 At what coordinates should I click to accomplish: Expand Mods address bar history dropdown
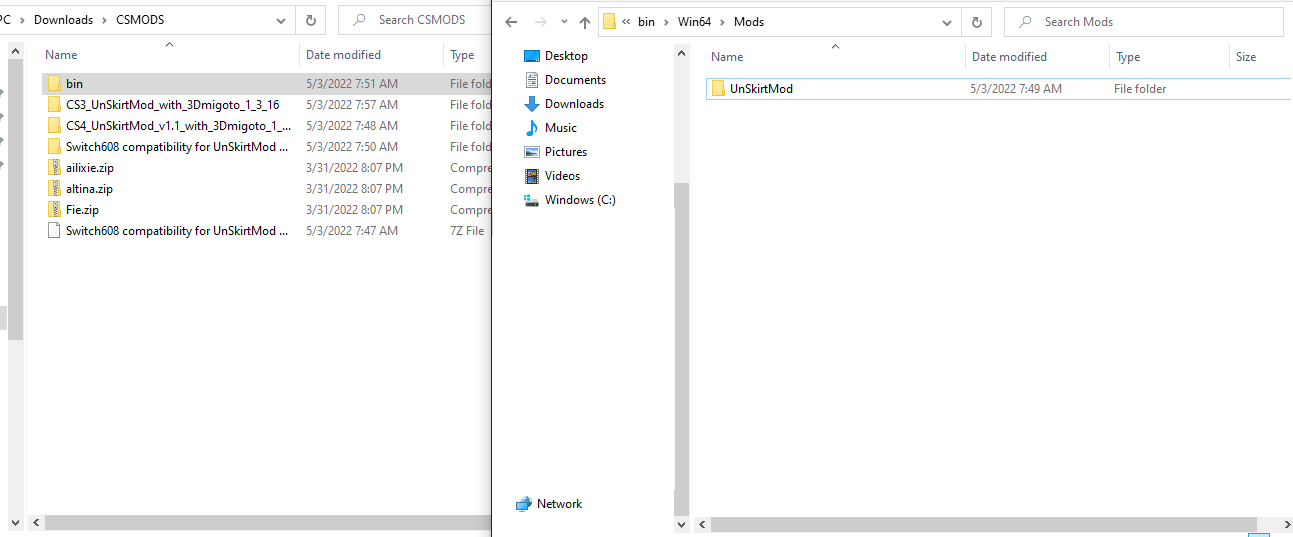(947, 22)
